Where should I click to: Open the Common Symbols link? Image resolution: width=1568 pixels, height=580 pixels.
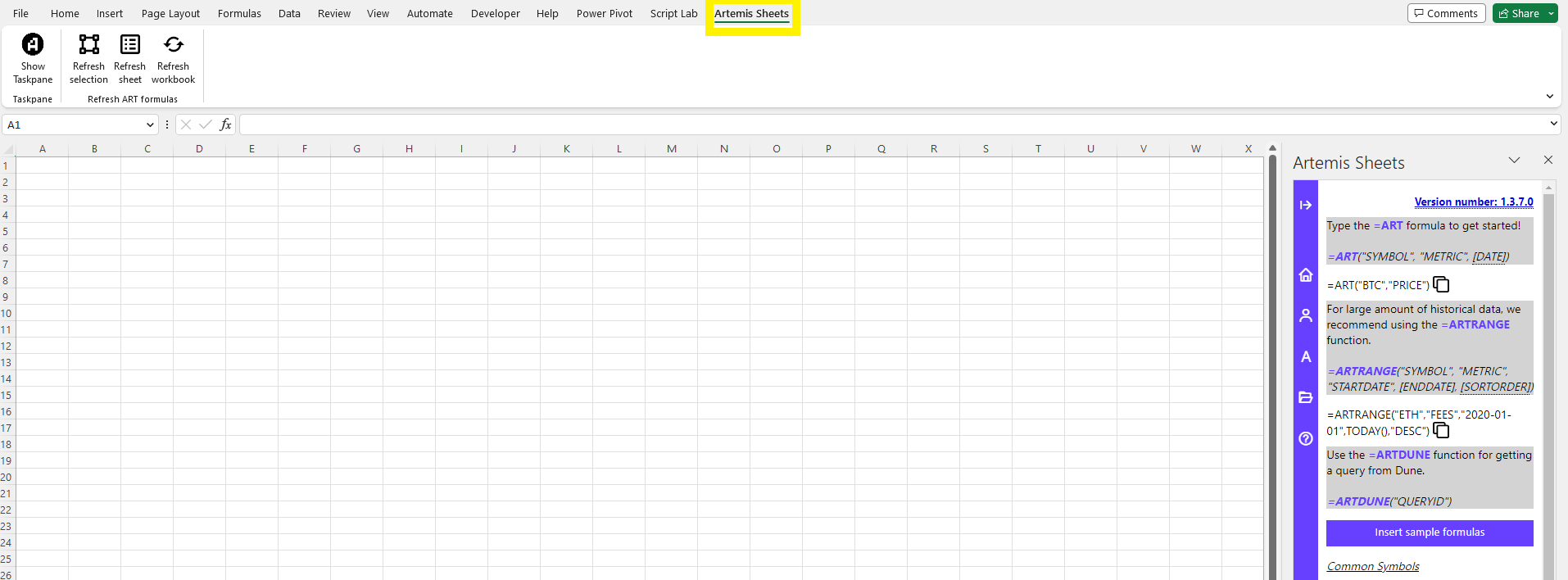[1373, 566]
